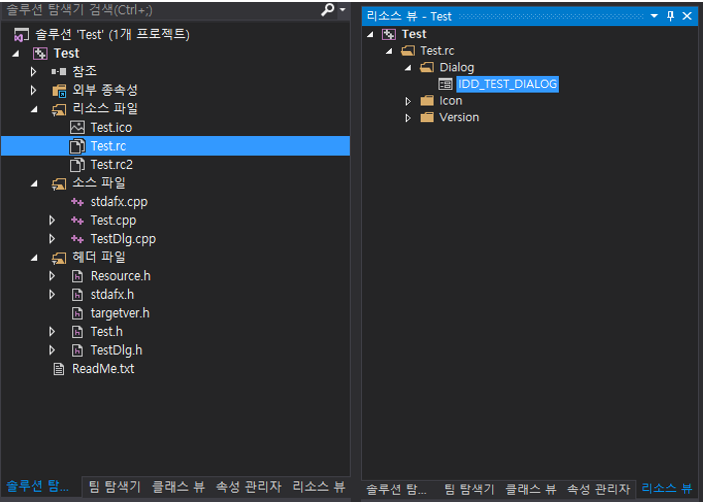Click the ReadMe.txt text file icon
This screenshot has height=502, width=703.
point(59,369)
